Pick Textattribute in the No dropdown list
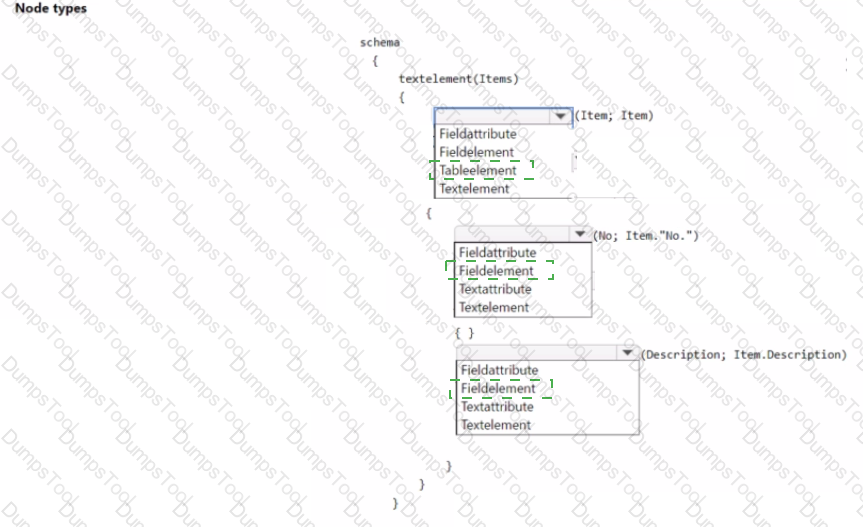The height and width of the screenshot is (527, 863). point(495,289)
